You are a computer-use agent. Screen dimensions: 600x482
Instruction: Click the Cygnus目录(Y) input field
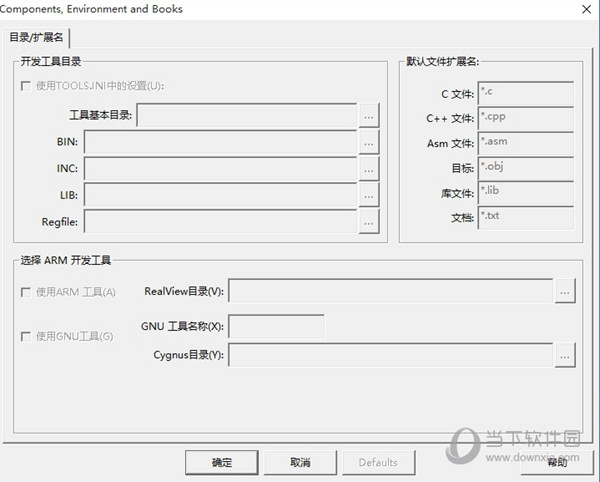point(391,355)
